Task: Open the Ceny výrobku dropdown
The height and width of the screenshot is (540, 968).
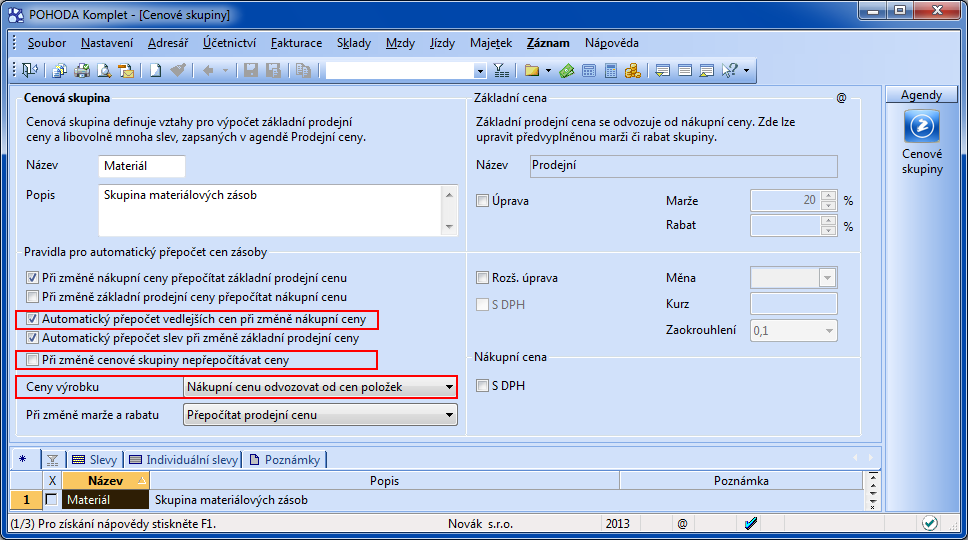Action: tap(320, 387)
